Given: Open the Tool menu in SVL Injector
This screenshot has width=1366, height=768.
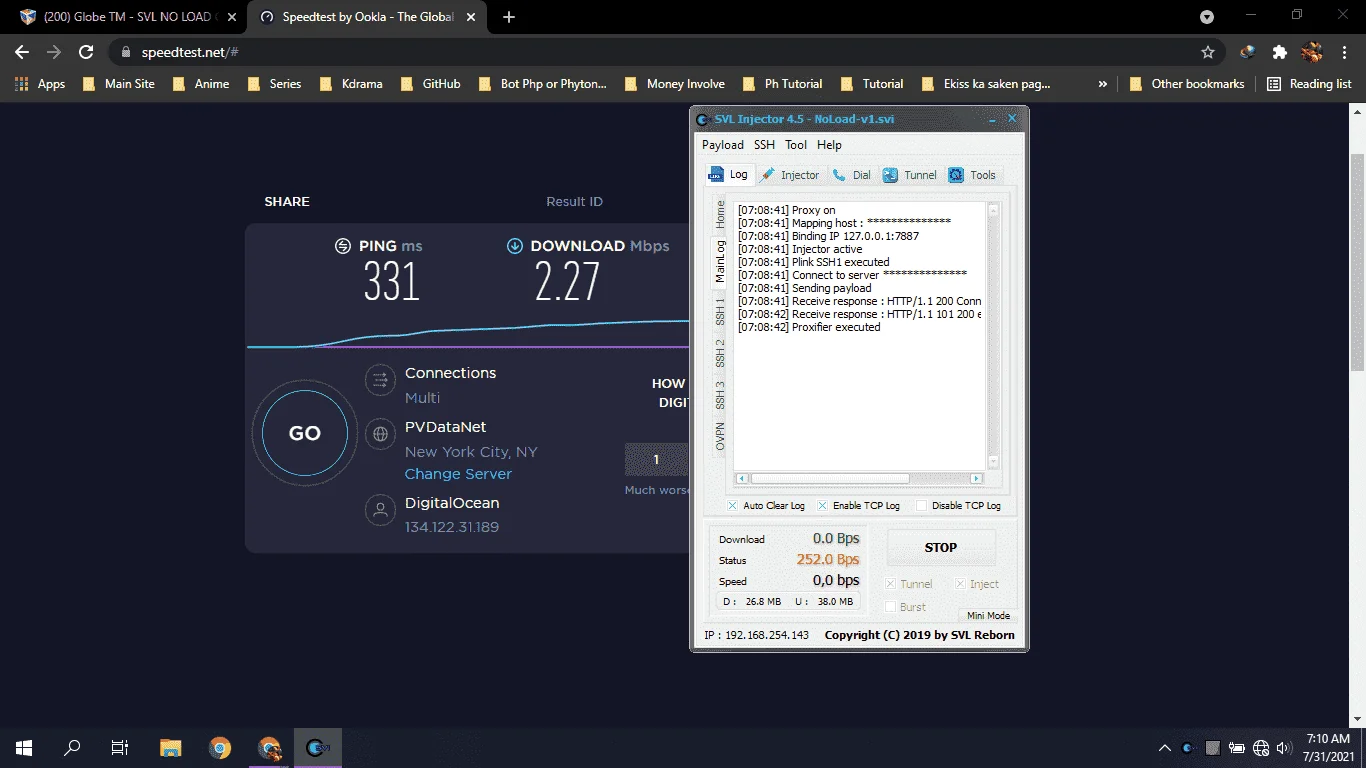Looking at the screenshot, I should 796,145.
